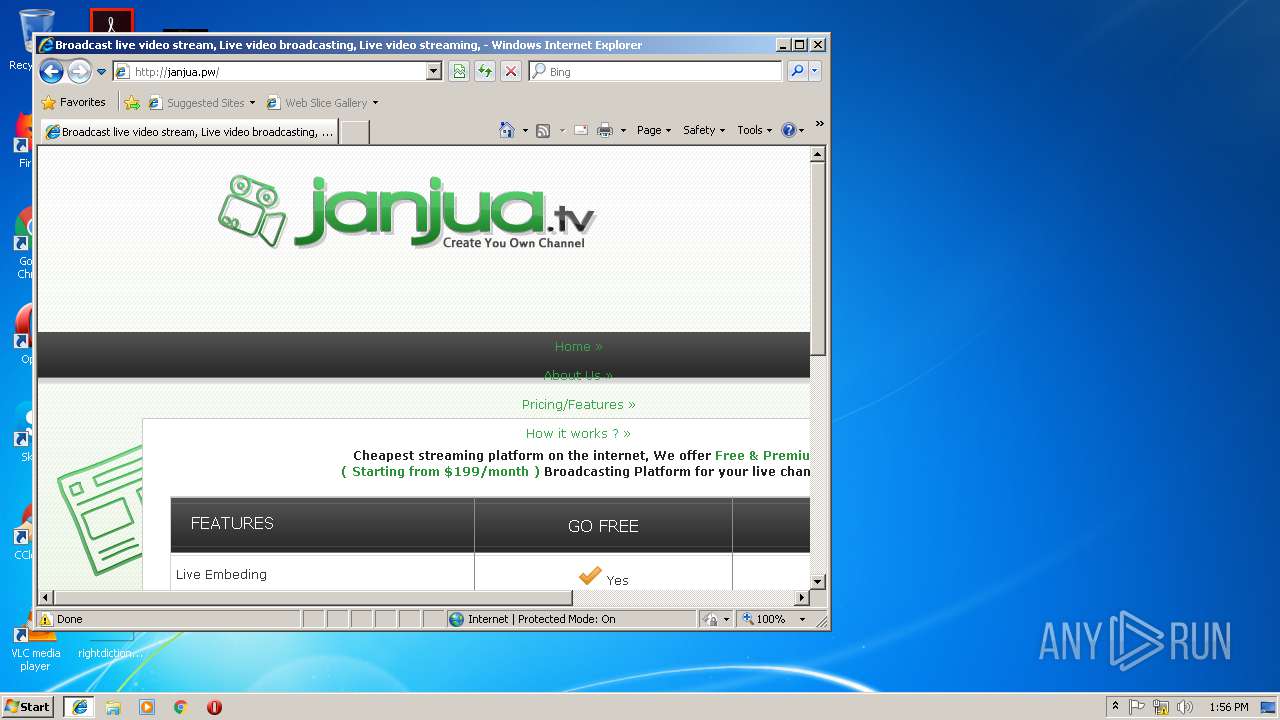
Task: Click the horizontal scrollbar right arrow
Action: 801,598
